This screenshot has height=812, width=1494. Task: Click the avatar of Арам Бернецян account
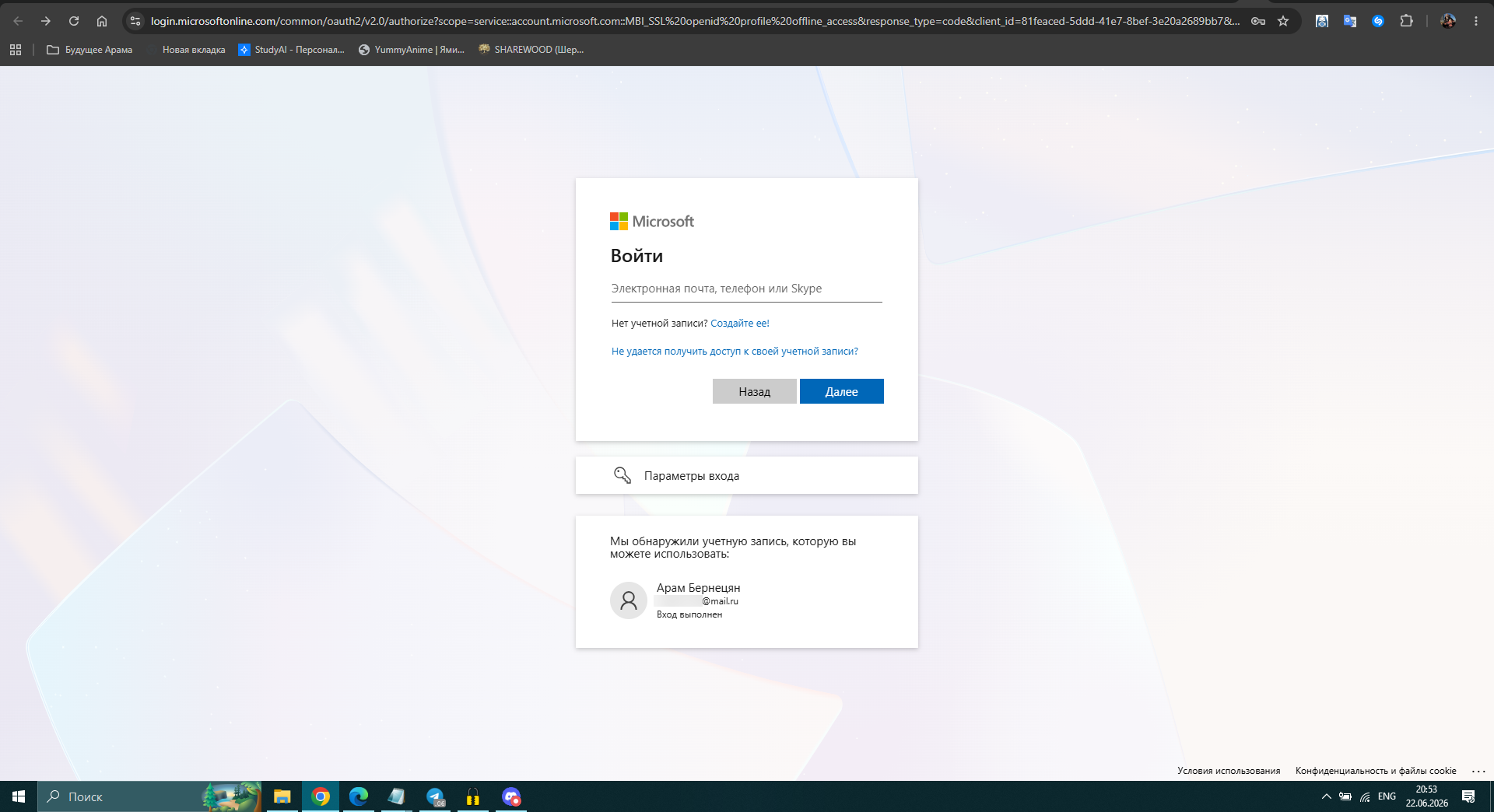tap(629, 600)
